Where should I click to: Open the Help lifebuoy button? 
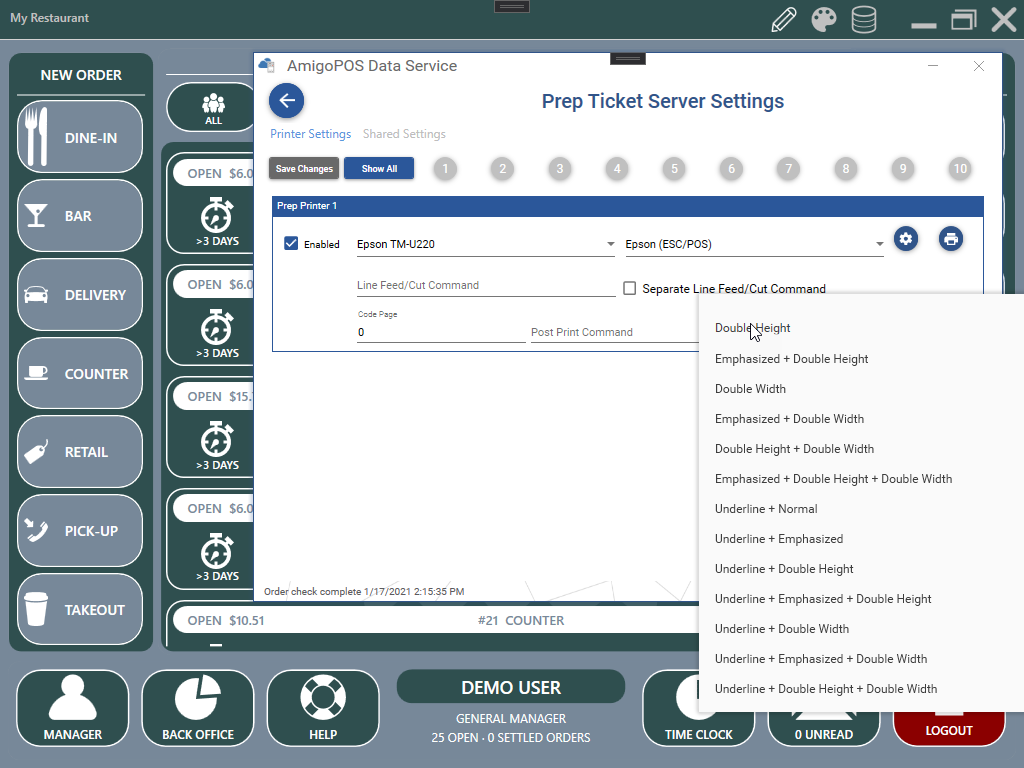tap(323, 708)
